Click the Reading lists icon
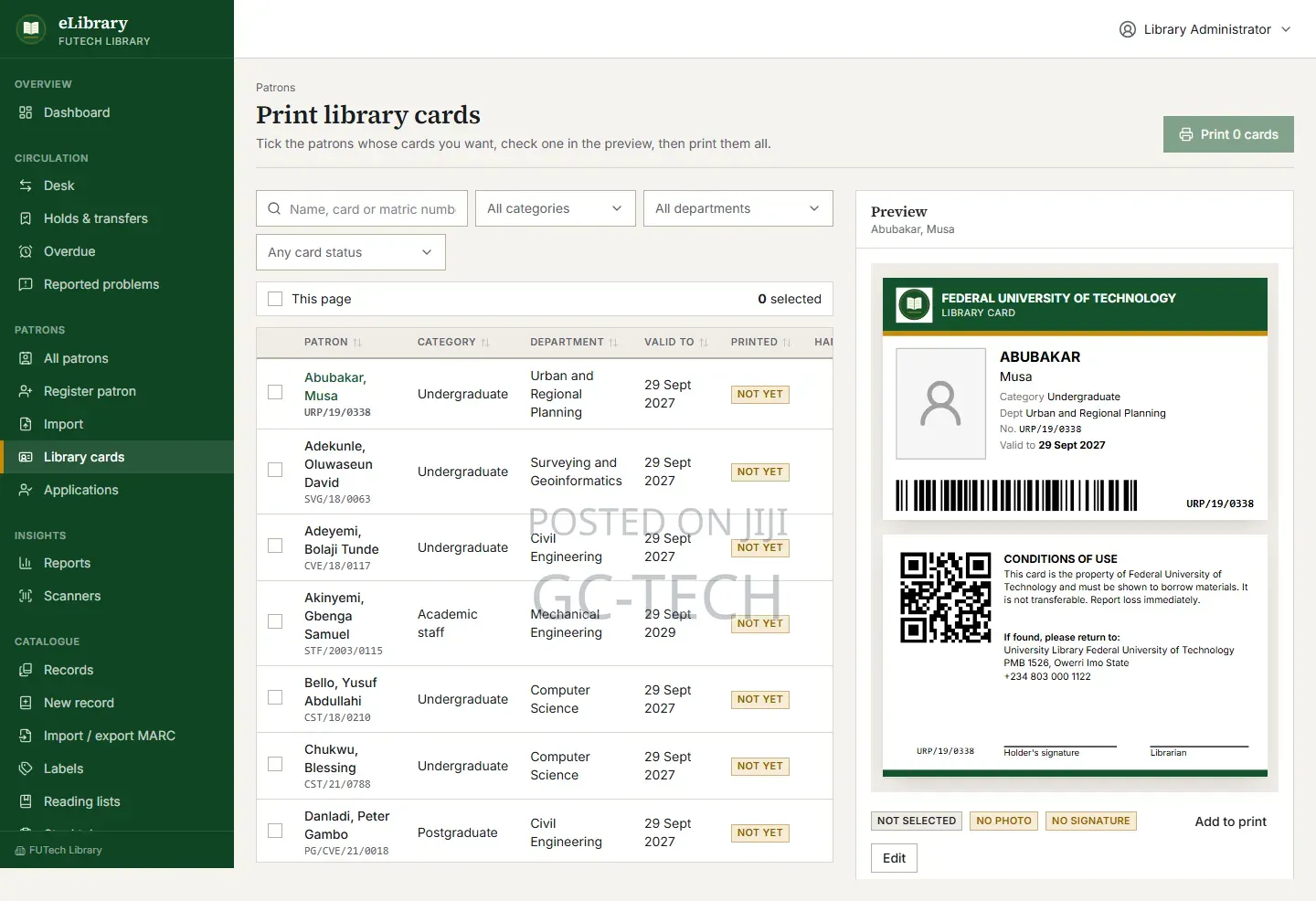 [x=26, y=801]
